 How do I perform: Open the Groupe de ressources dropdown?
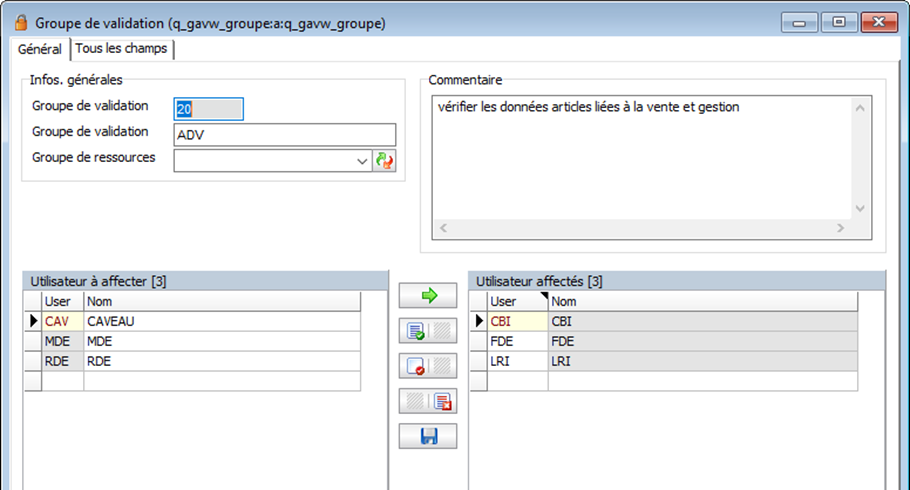[x=363, y=161]
